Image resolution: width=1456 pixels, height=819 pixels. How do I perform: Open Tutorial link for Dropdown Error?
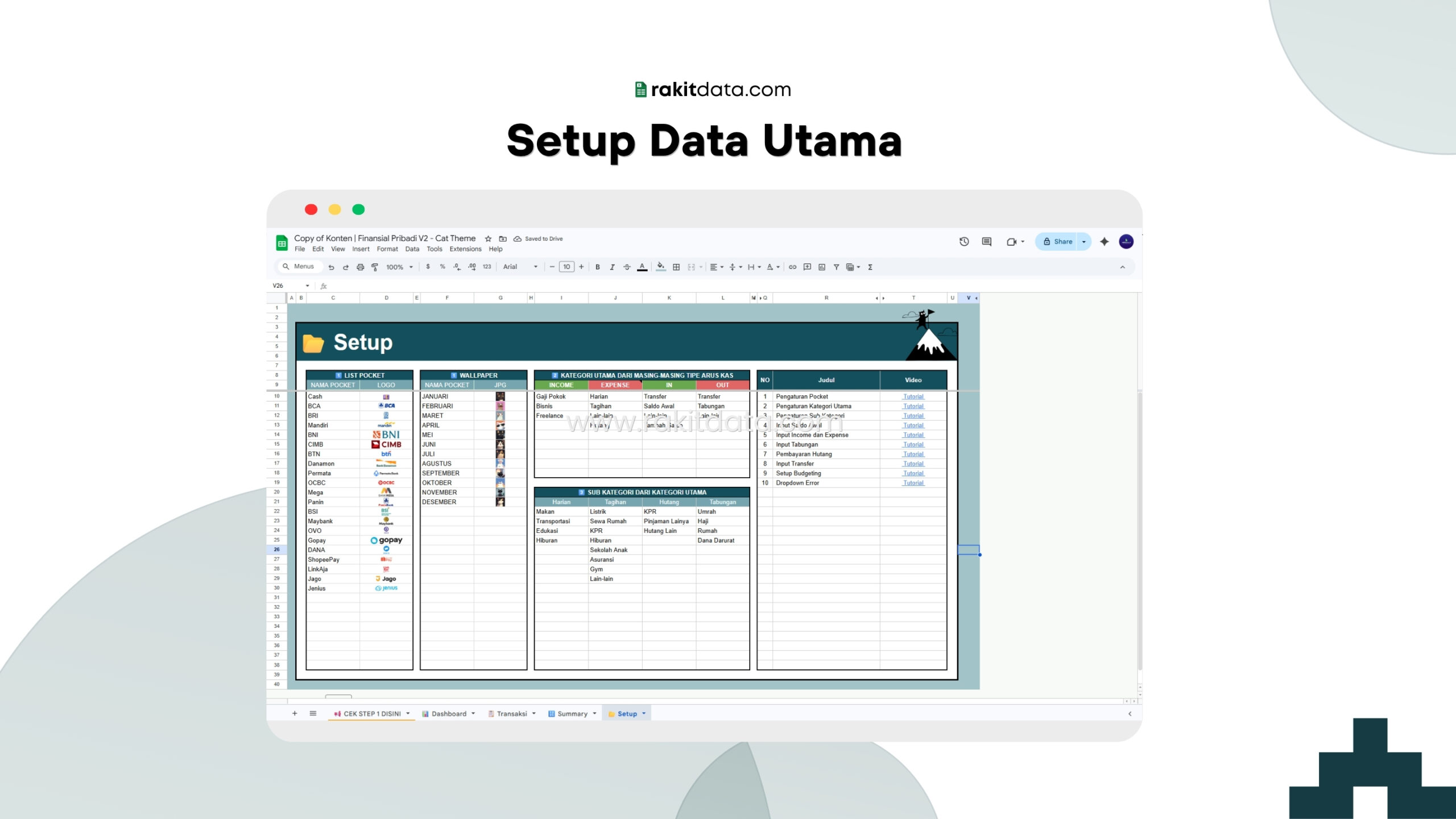coord(913,483)
